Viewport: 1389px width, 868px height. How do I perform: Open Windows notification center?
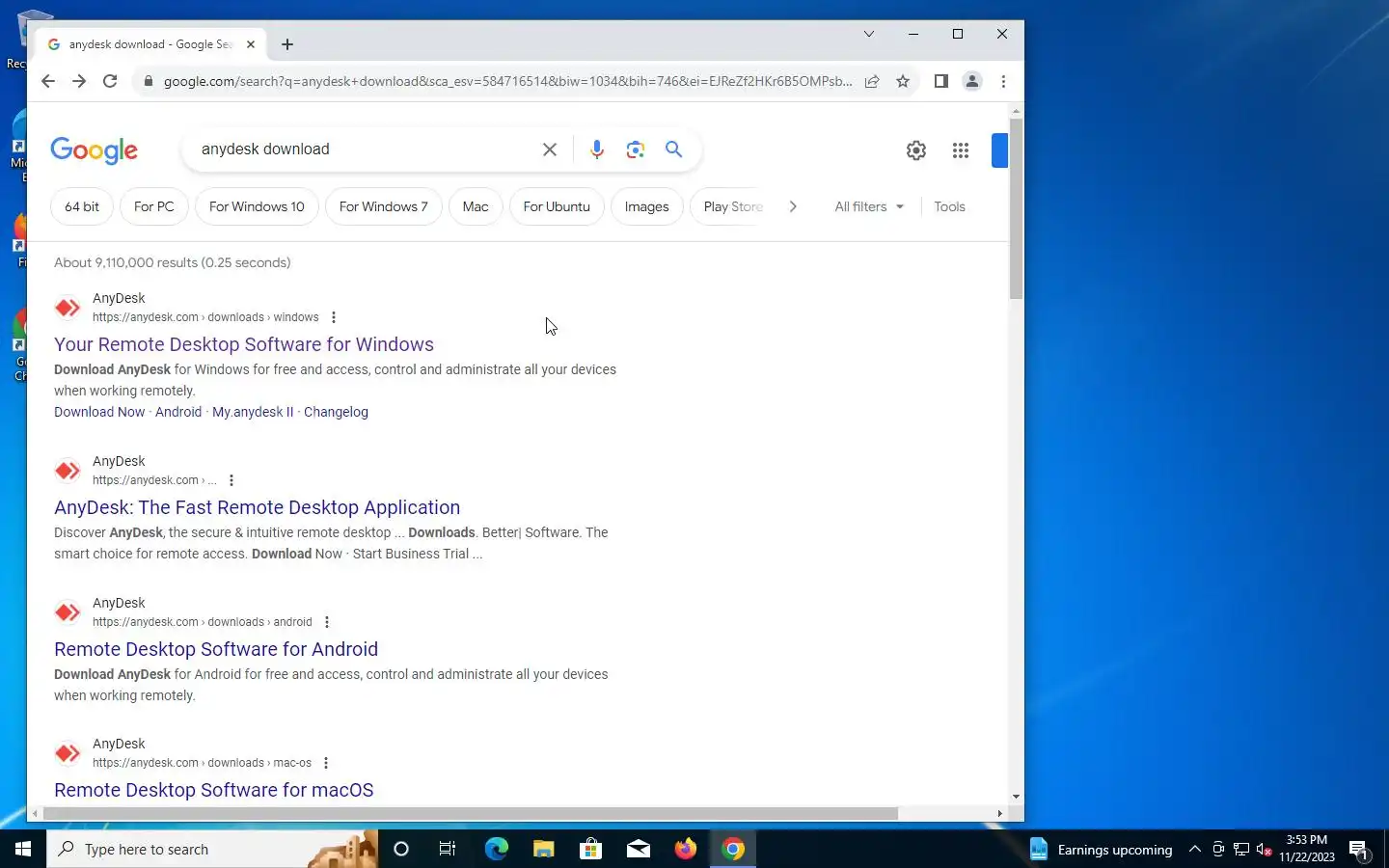(1358, 850)
